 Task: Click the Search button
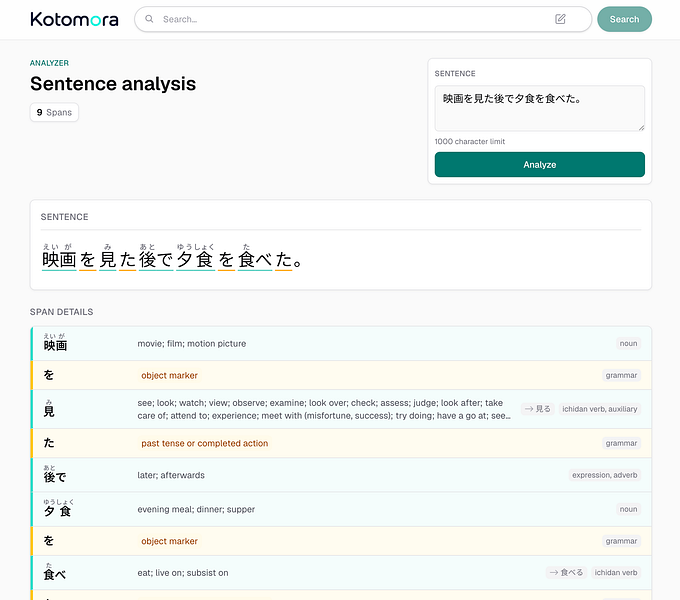click(624, 19)
